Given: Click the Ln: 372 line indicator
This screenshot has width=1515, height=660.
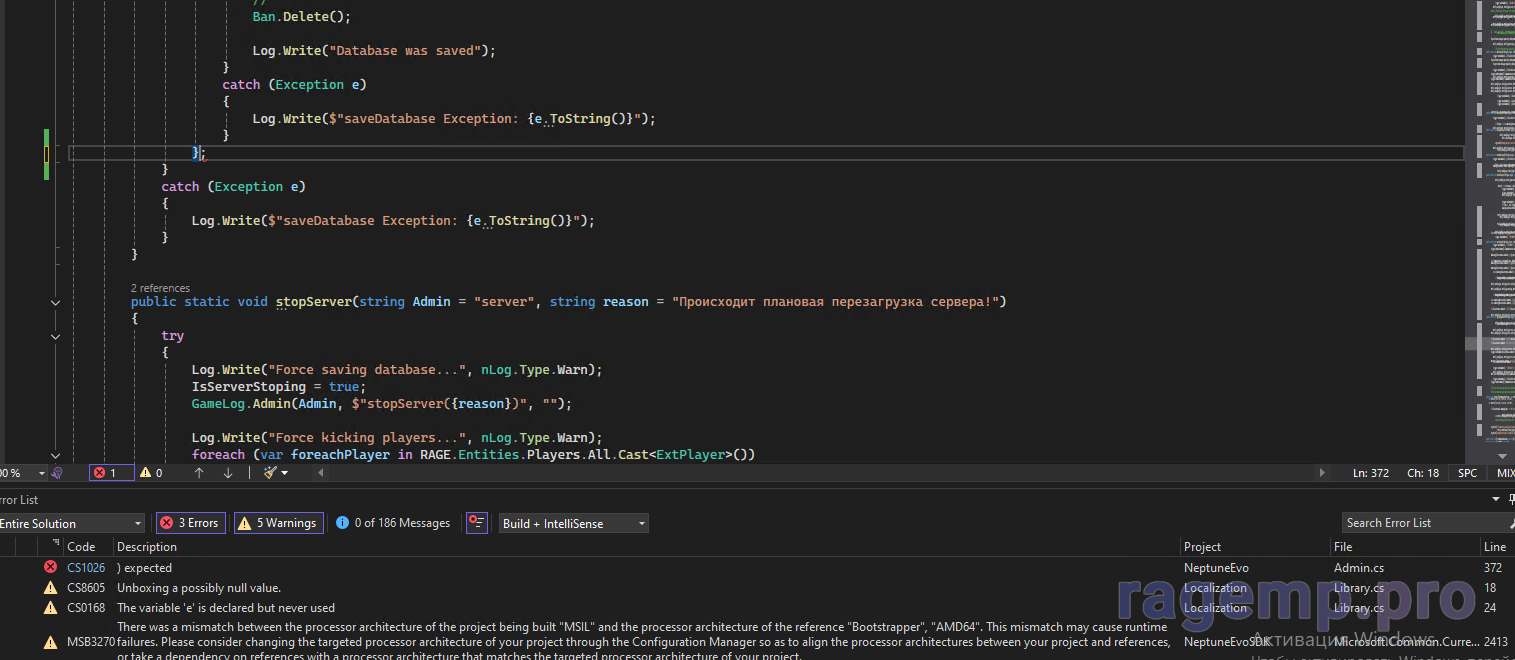Looking at the screenshot, I should pos(1370,473).
